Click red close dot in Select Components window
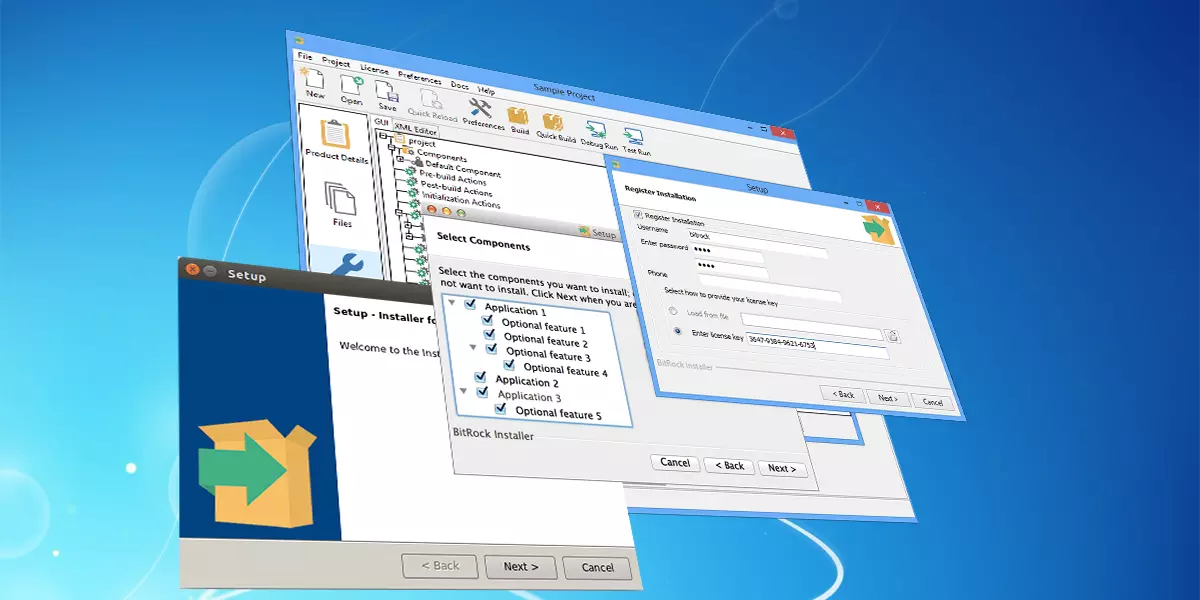 pyautogui.click(x=433, y=211)
